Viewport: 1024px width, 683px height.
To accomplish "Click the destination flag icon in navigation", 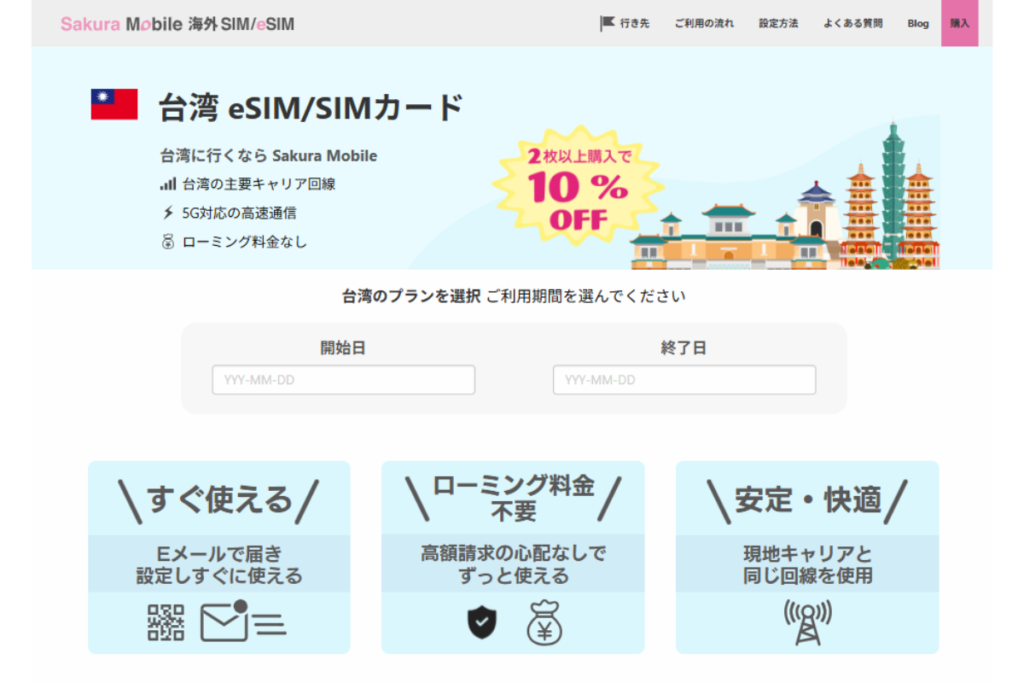I will point(607,24).
